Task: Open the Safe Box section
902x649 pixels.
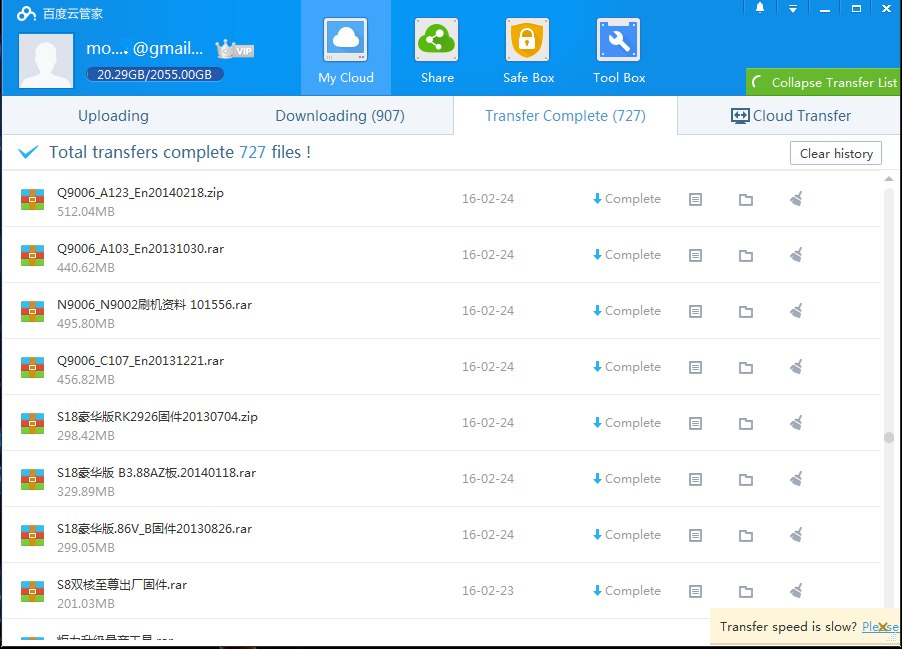Action: pyautogui.click(x=528, y=51)
